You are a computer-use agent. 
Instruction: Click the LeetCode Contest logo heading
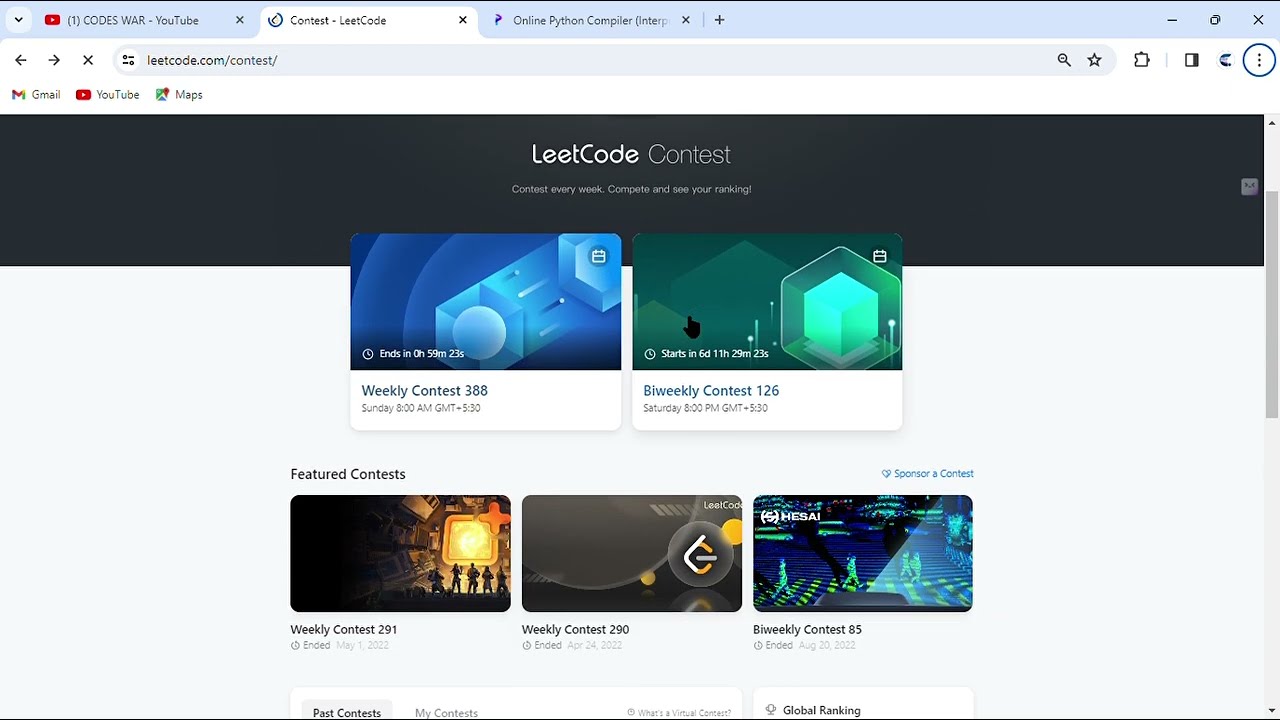click(x=631, y=154)
